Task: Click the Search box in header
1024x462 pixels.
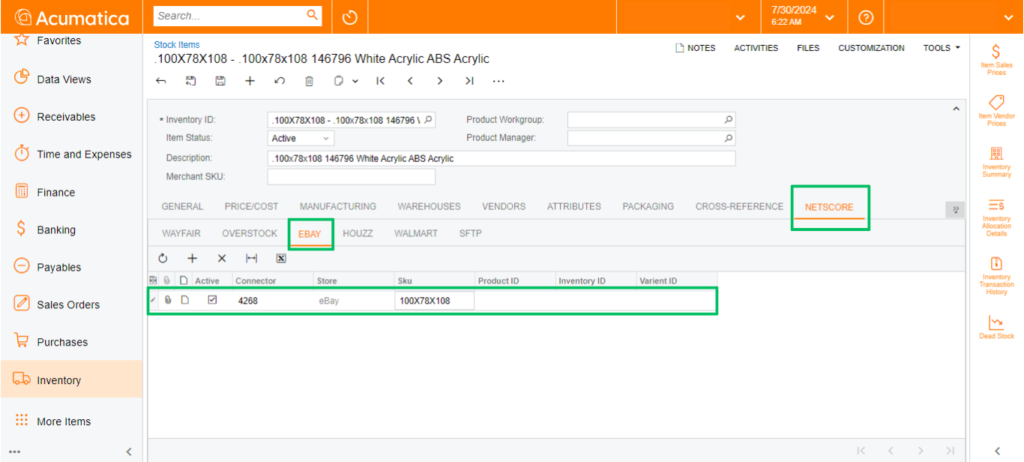Action: [x=230, y=16]
